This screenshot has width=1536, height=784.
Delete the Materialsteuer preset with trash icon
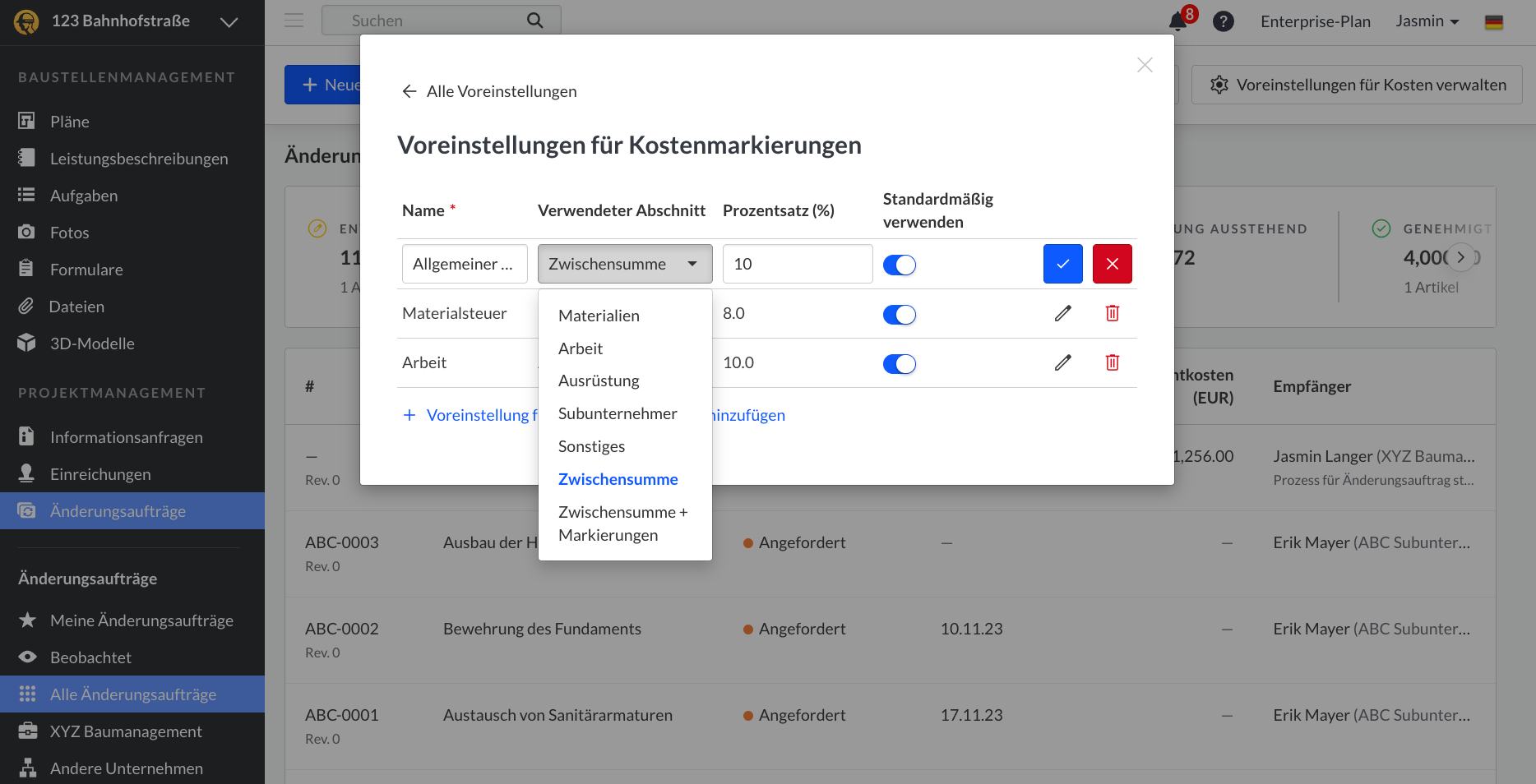(x=1113, y=313)
